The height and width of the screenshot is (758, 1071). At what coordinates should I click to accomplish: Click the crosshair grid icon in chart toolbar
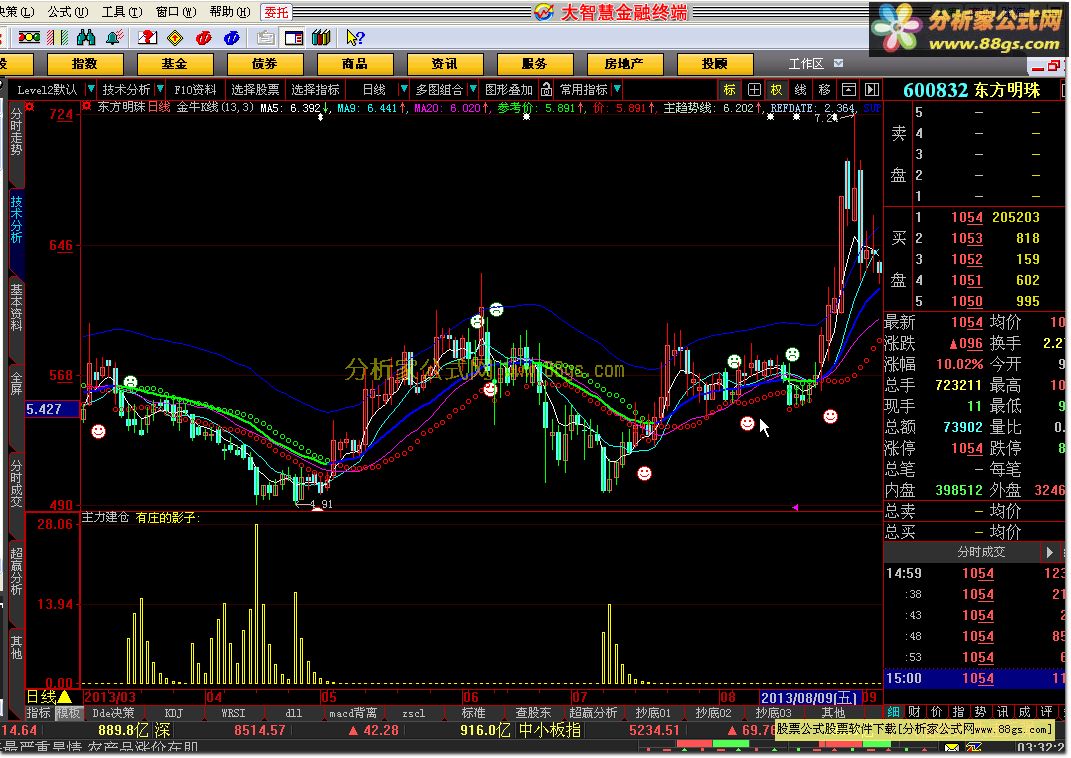(x=754, y=89)
